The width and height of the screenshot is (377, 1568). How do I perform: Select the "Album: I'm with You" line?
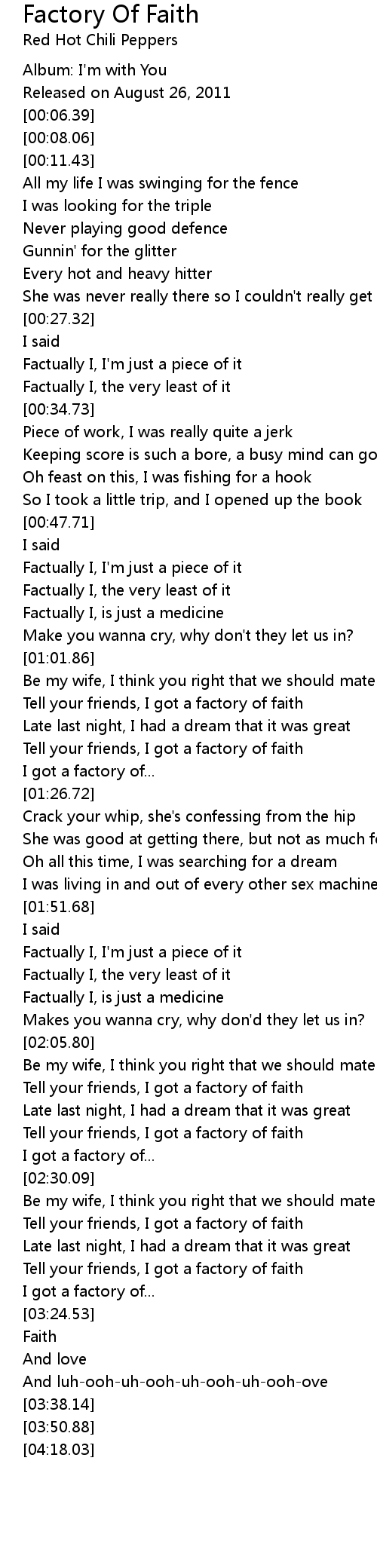click(95, 70)
